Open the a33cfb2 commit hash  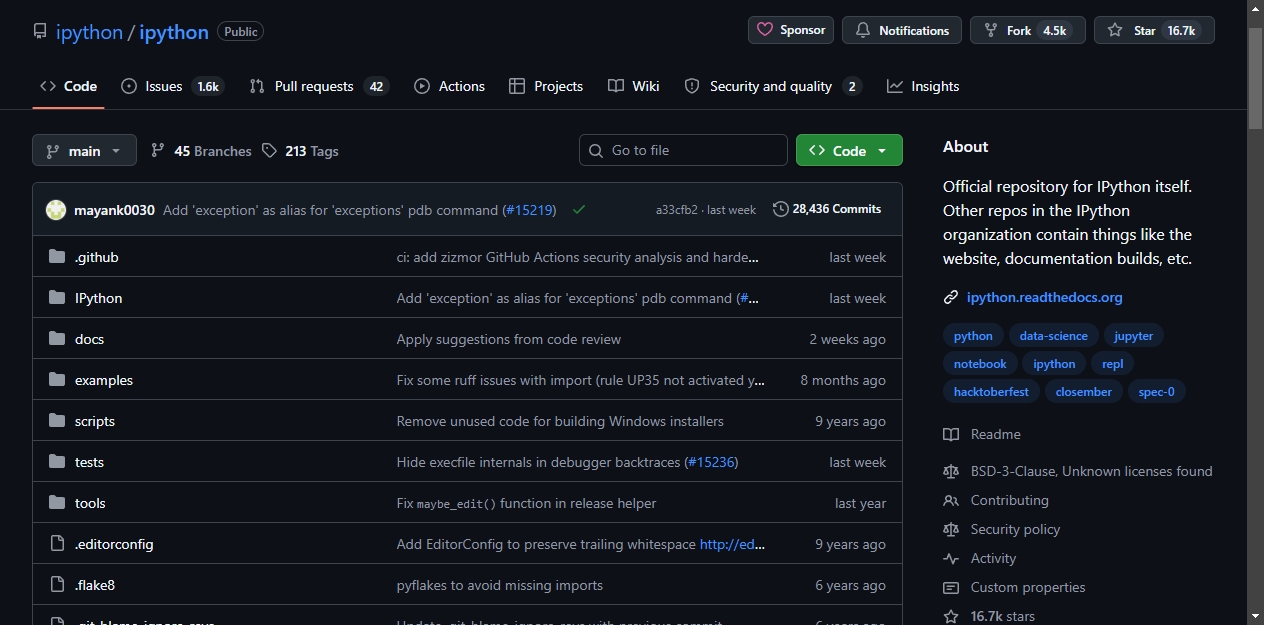[677, 210]
